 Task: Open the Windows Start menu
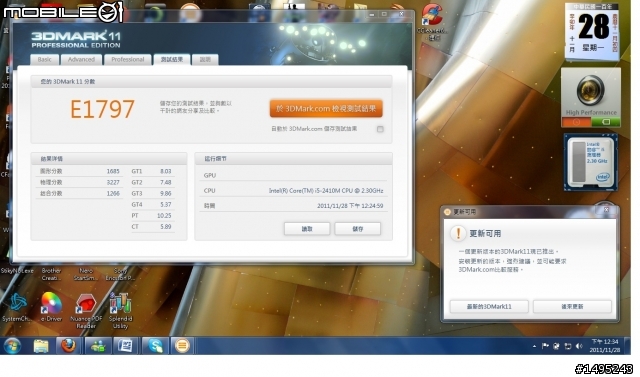pos(11,346)
